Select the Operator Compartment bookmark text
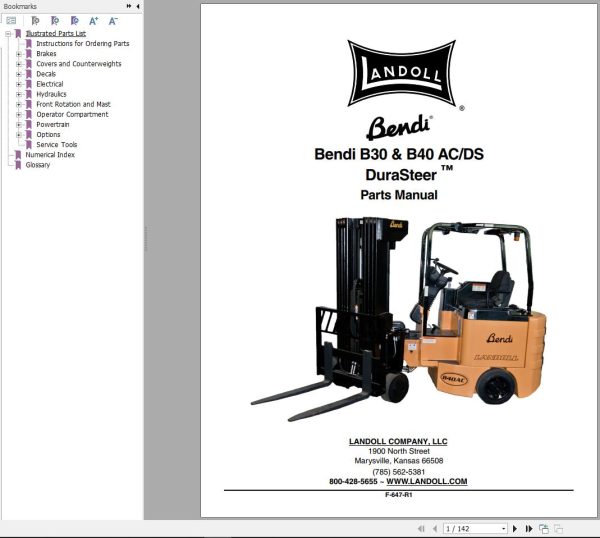 pos(72,114)
